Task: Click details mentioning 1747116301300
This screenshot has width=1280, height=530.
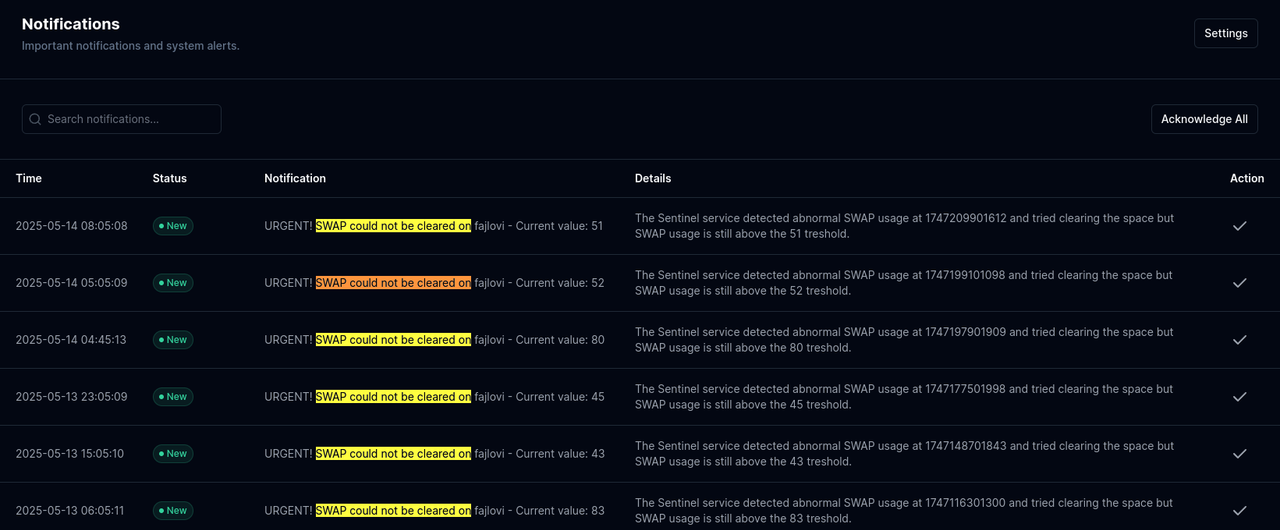Action: (x=904, y=511)
